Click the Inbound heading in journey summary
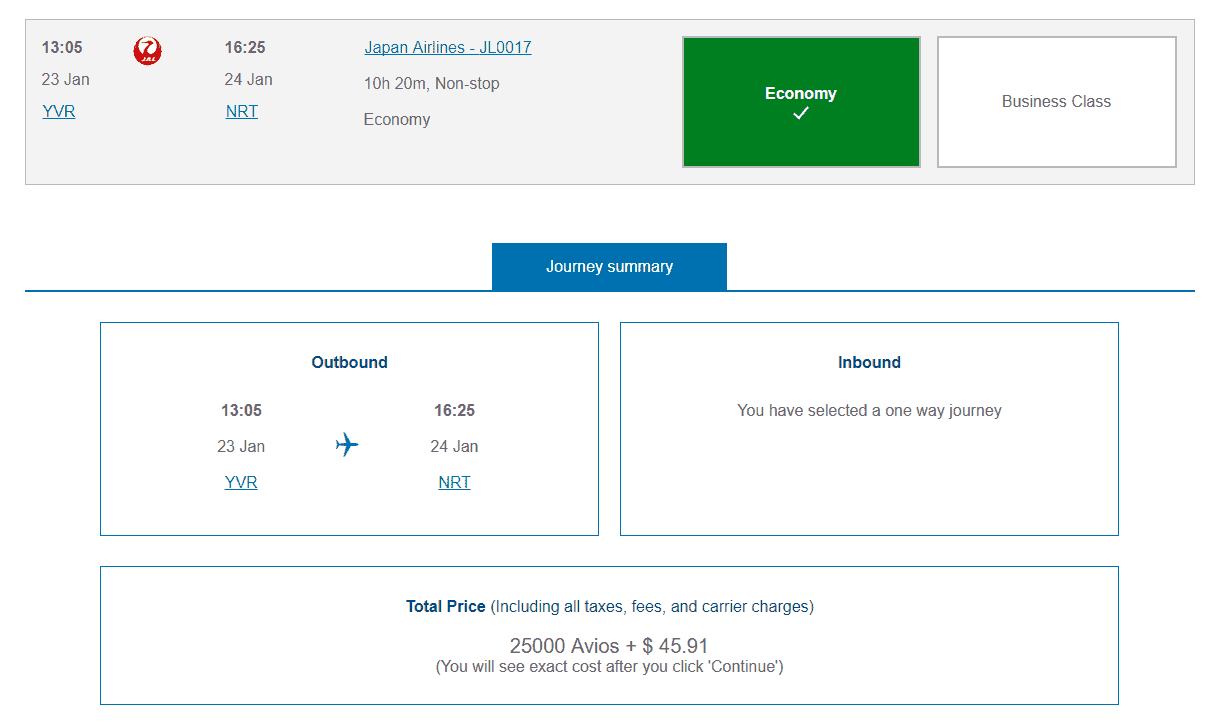 (x=869, y=363)
